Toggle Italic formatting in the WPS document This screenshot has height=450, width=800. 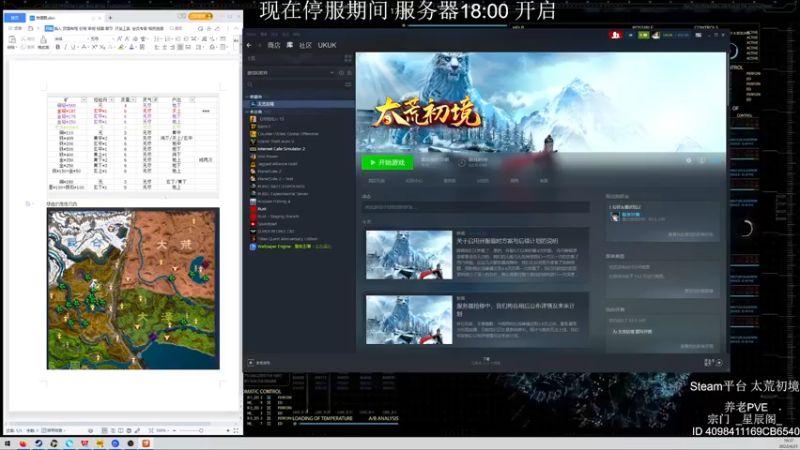click(65, 47)
